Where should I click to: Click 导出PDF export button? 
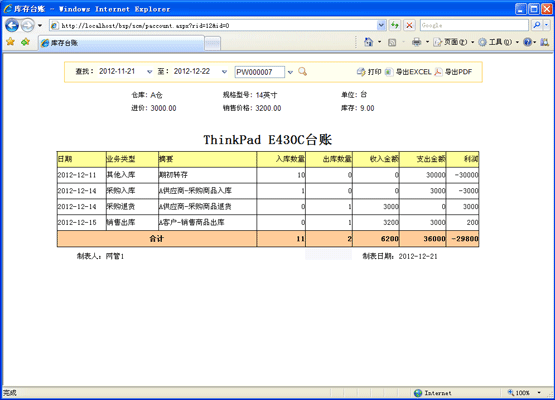pos(453,72)
